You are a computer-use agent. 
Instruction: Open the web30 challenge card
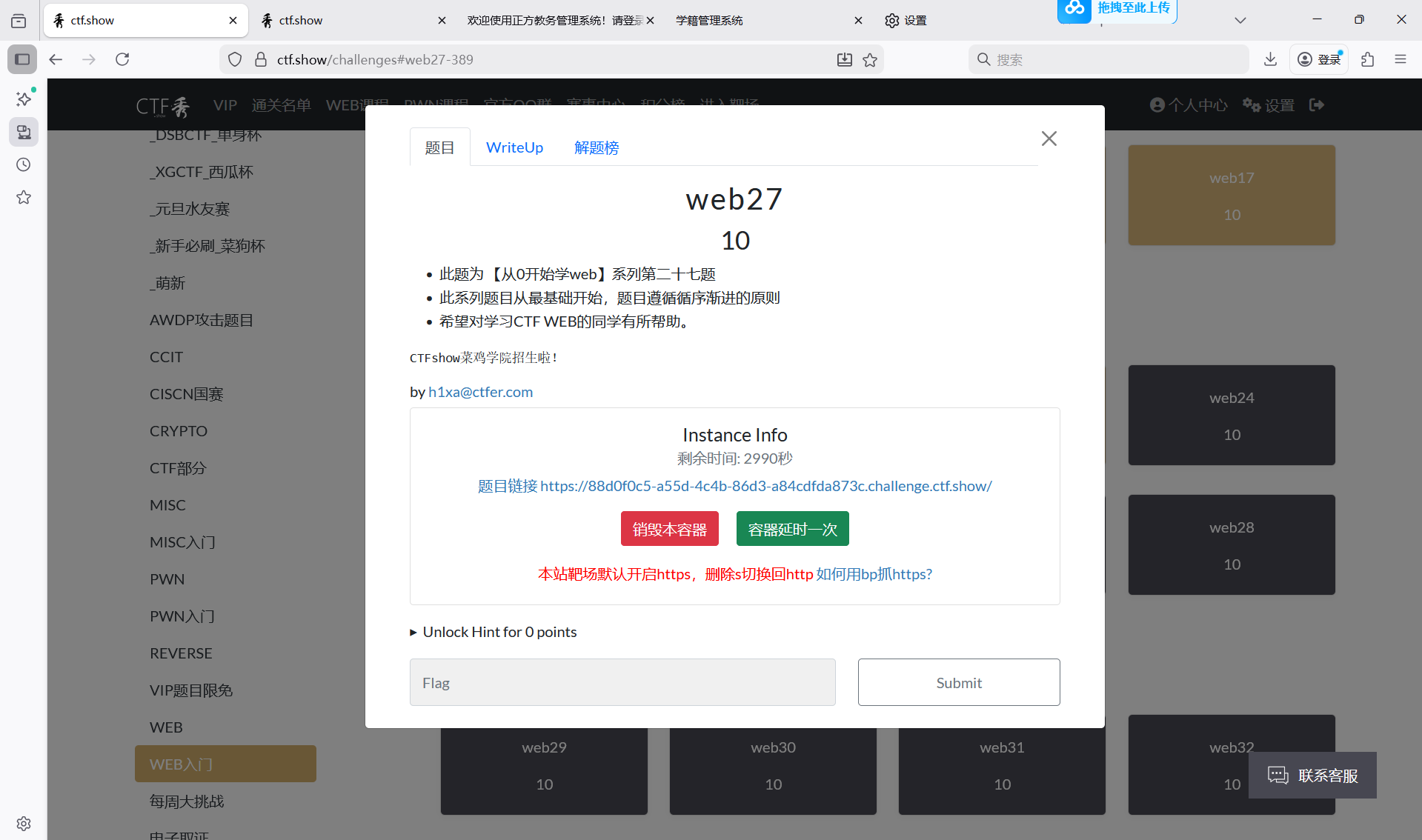point(773,770)
